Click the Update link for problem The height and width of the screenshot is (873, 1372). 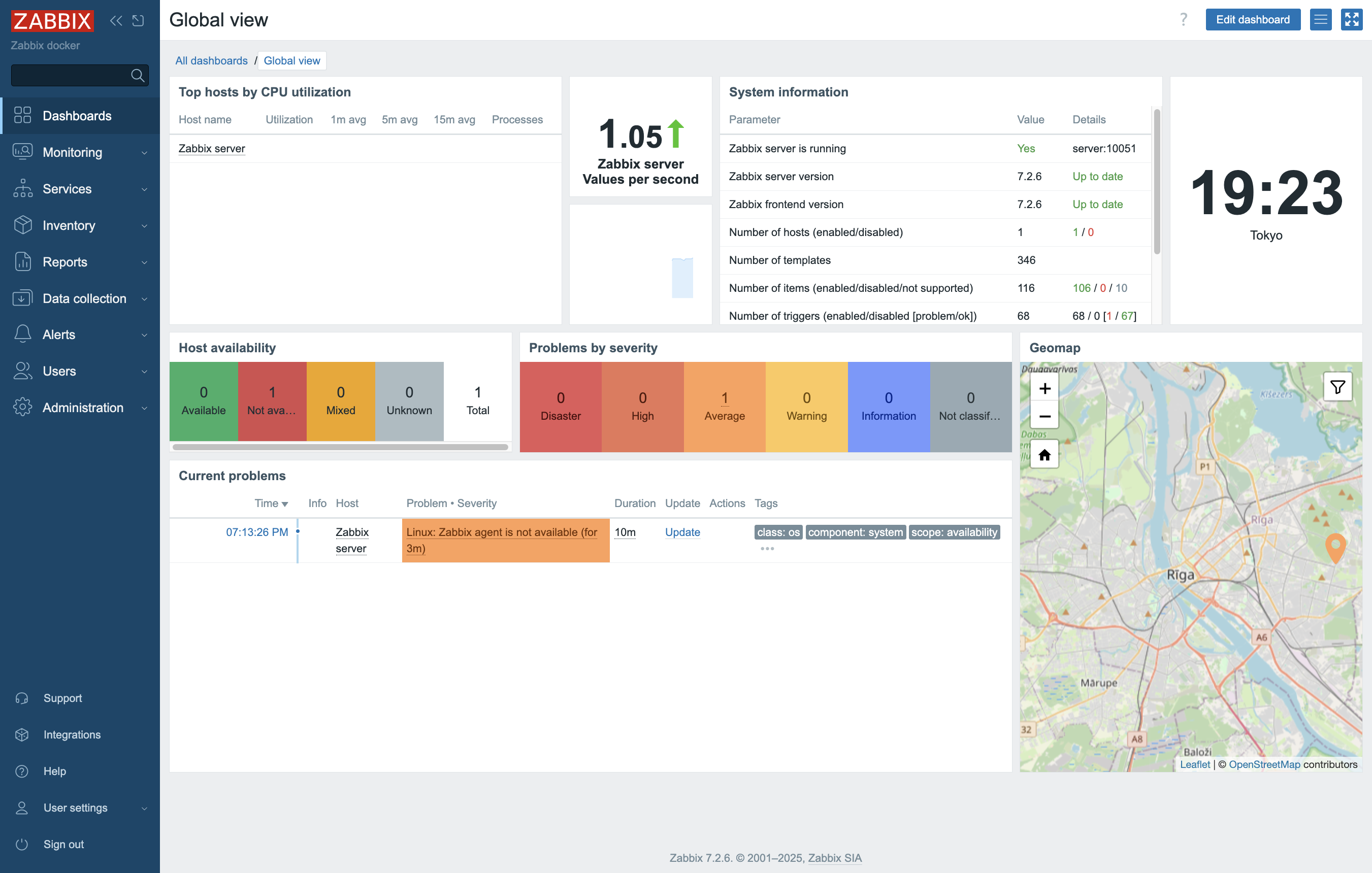tap(682, 532)
